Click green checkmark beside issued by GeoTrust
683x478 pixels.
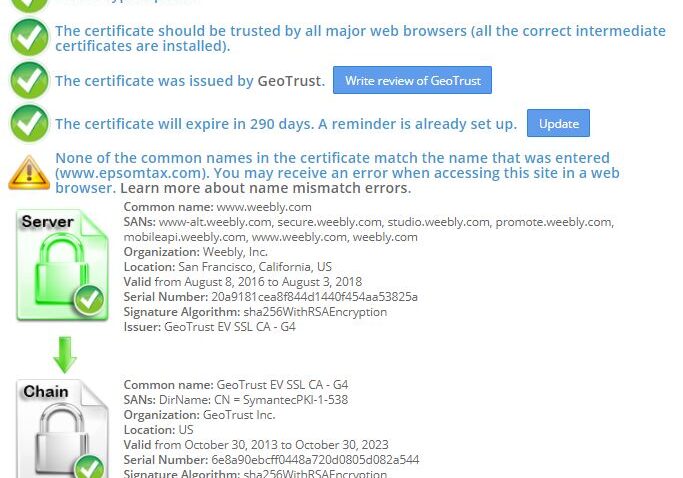(30, 81)
